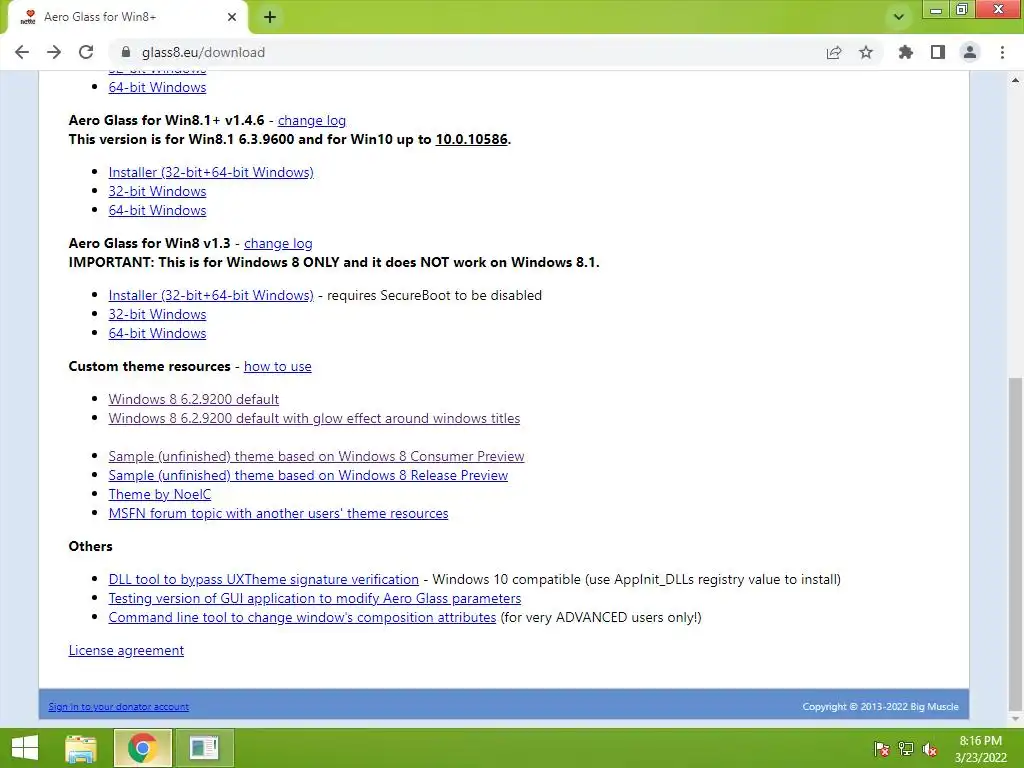
Task: Click the scrollbar up arrow
Action: (1015, 80)
